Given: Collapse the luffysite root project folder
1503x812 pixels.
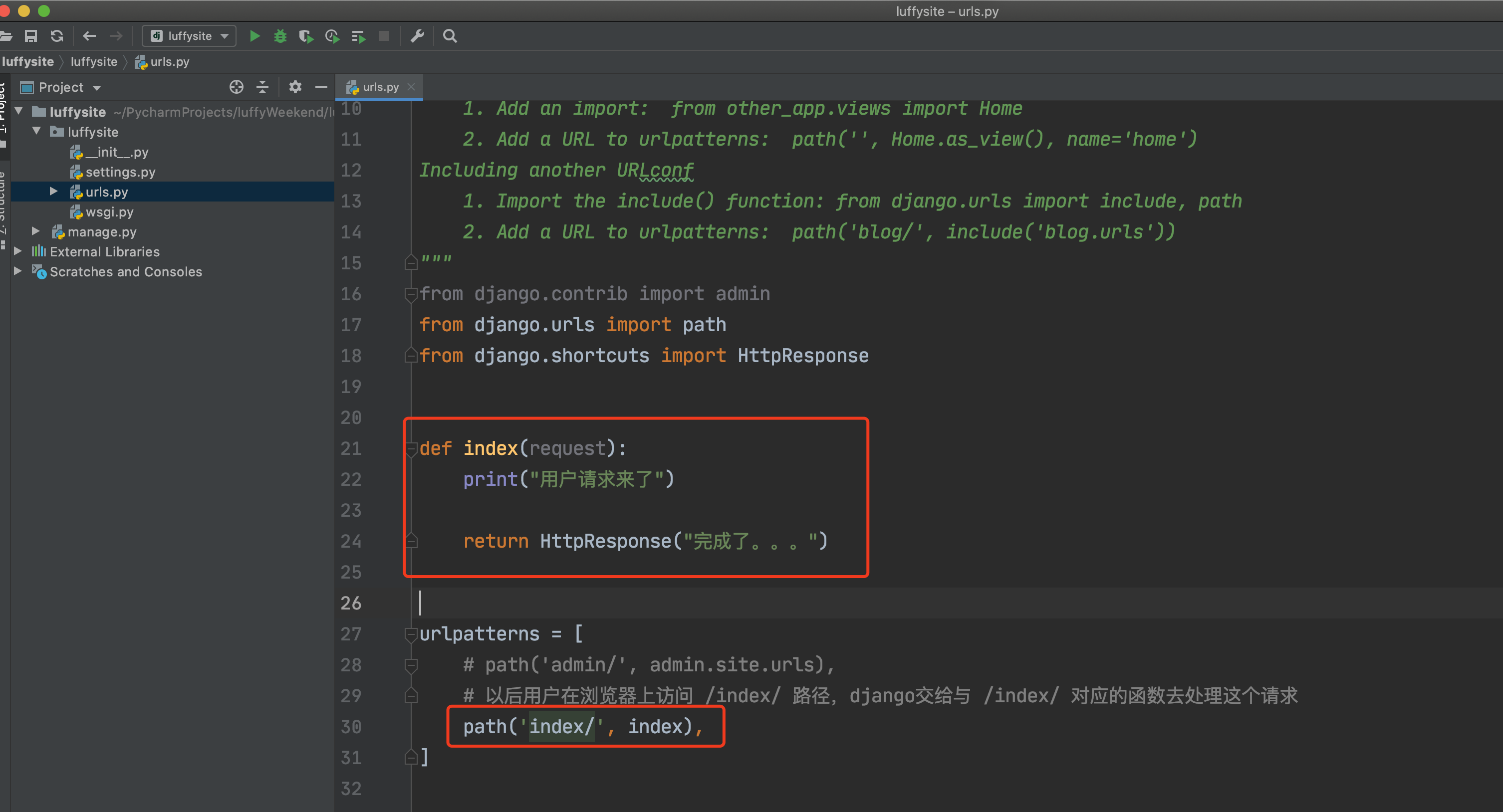Looking at the screenshot, I should click(x=18, y=111).
